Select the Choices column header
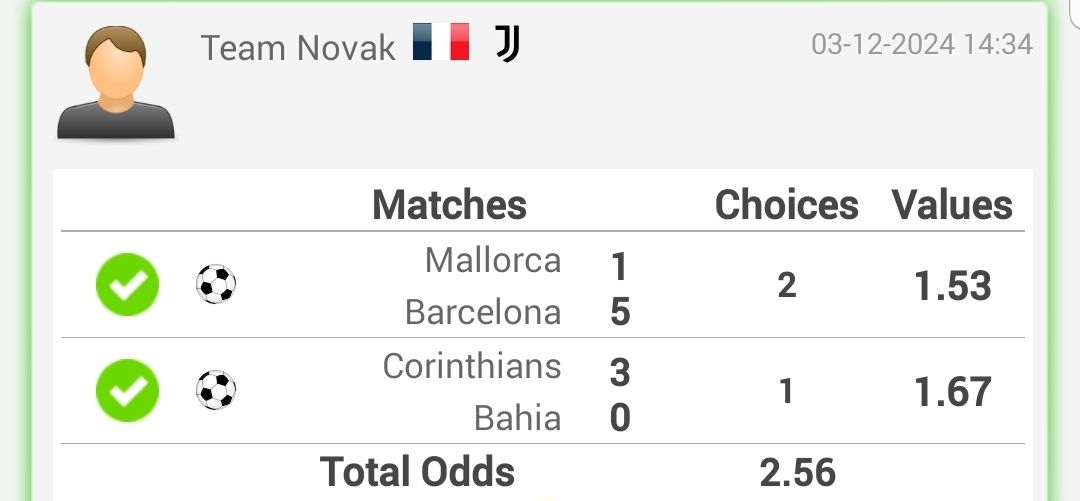This screenshot has width=1080, height=501. 787,205
